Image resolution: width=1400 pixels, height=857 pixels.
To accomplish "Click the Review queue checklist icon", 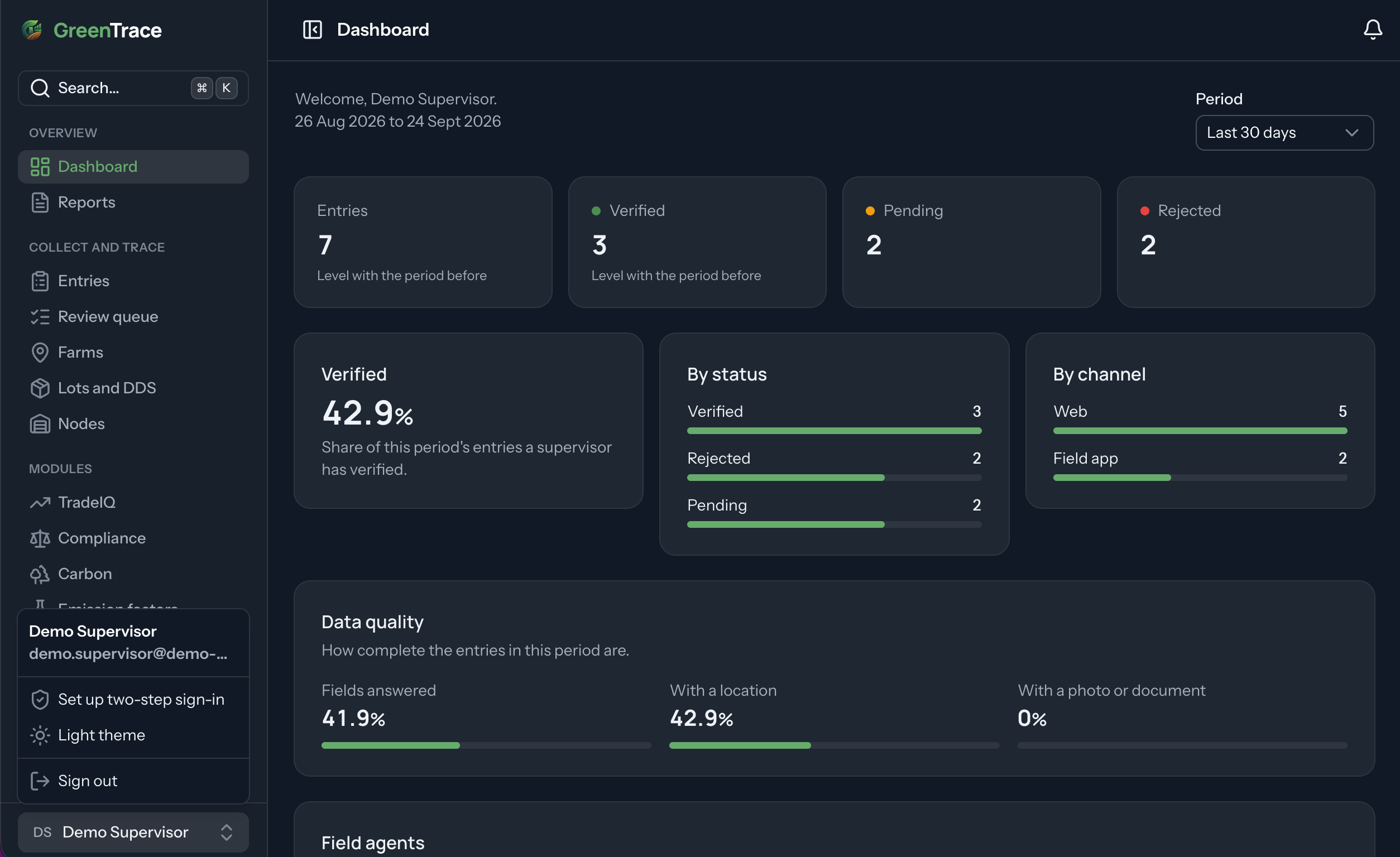I will tap(40, 317).
